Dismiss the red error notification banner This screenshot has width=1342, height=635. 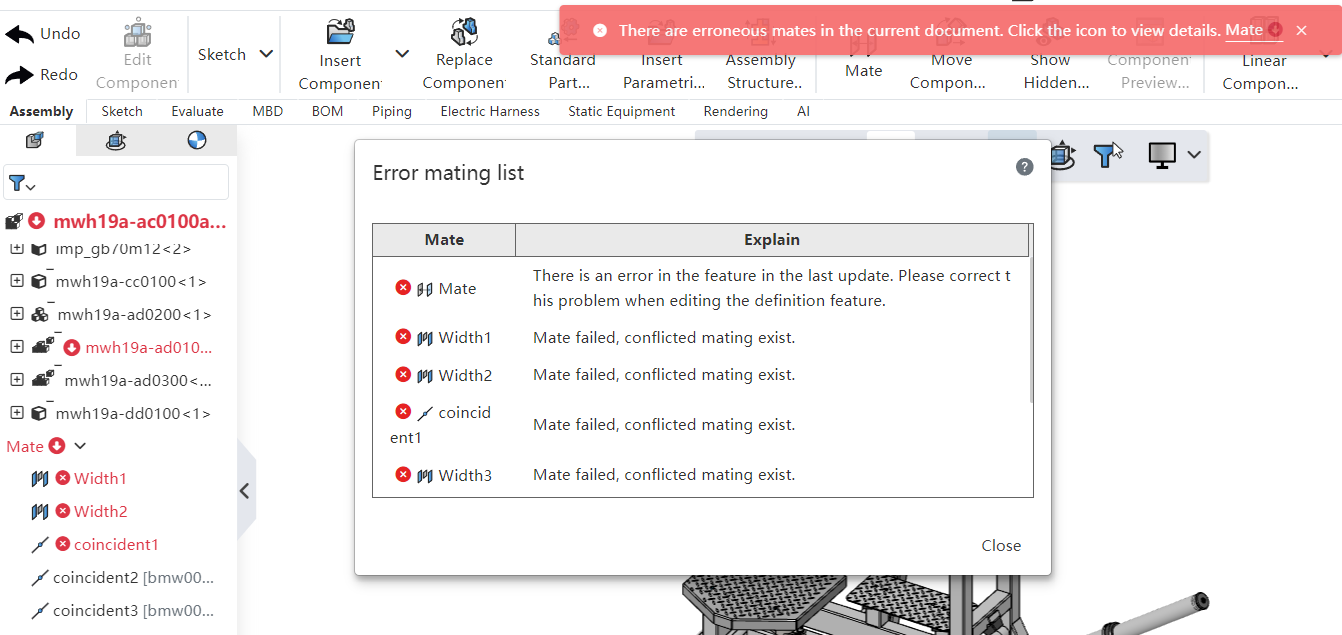pos(1301,30)
